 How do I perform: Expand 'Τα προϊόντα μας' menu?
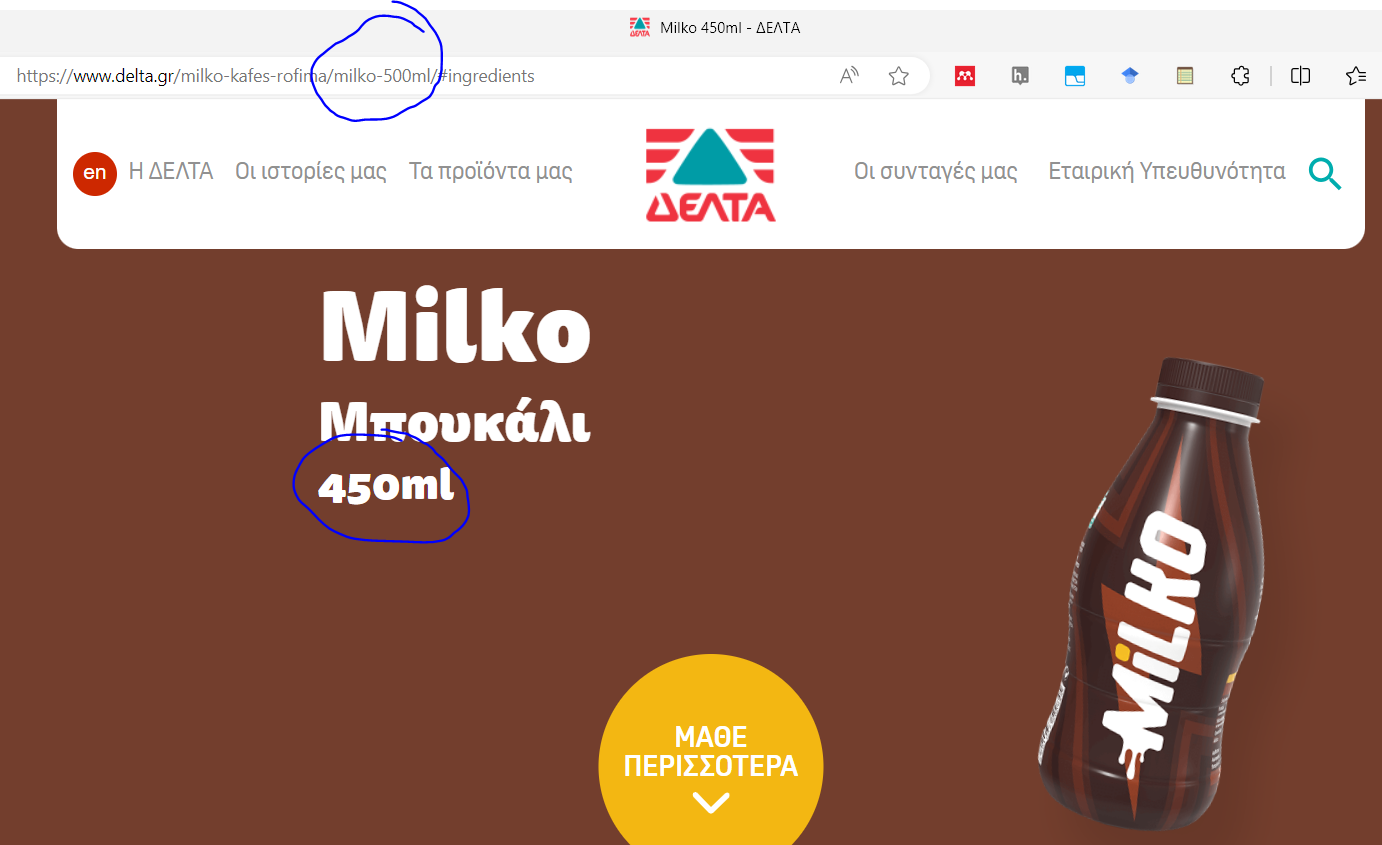[x=491, y=171]
